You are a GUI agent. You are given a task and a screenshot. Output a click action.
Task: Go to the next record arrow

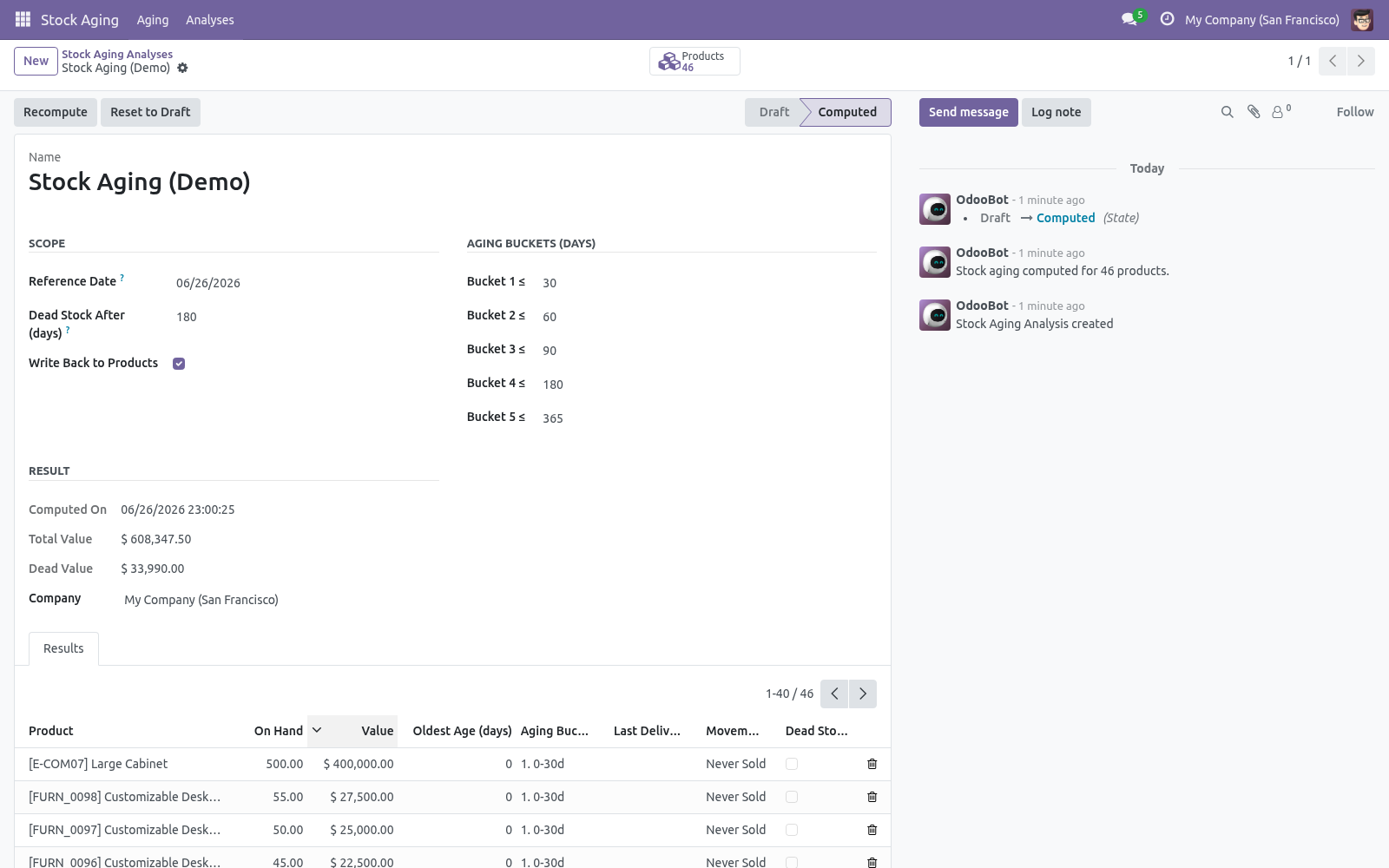pyautogui.click(x=1360, y=61)
